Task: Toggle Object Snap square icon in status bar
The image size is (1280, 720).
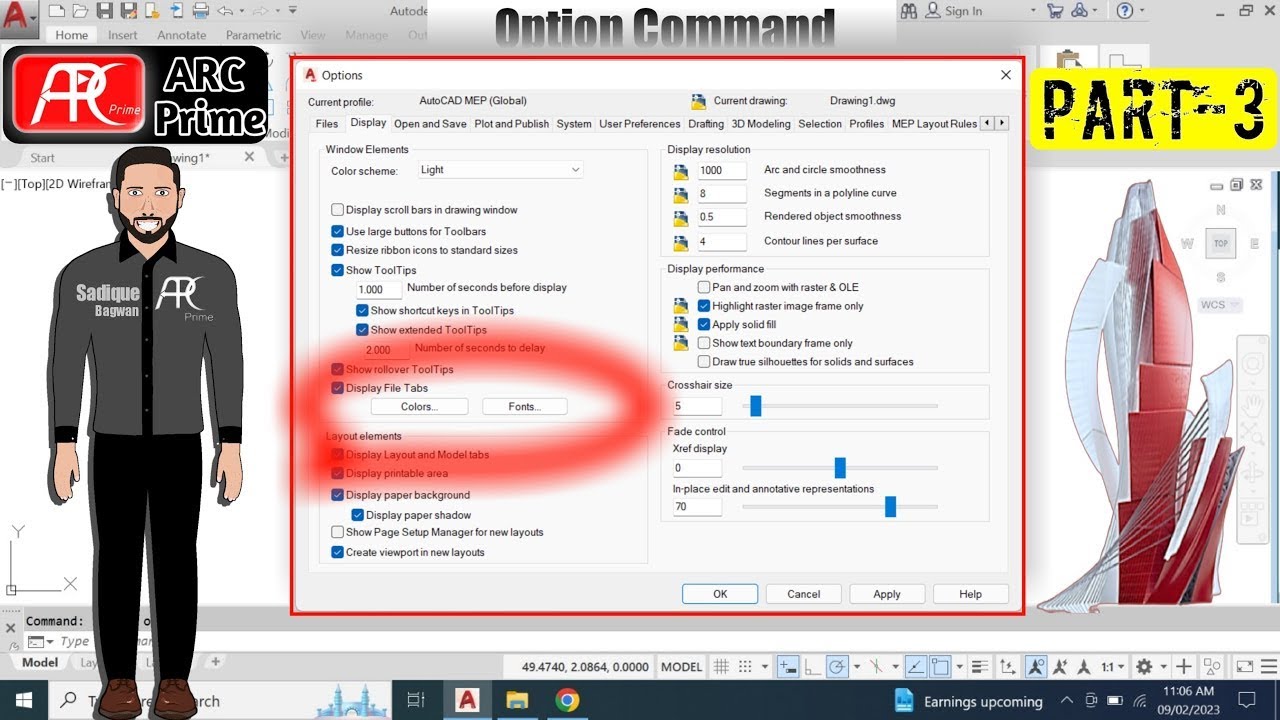Action: [940, 667]
